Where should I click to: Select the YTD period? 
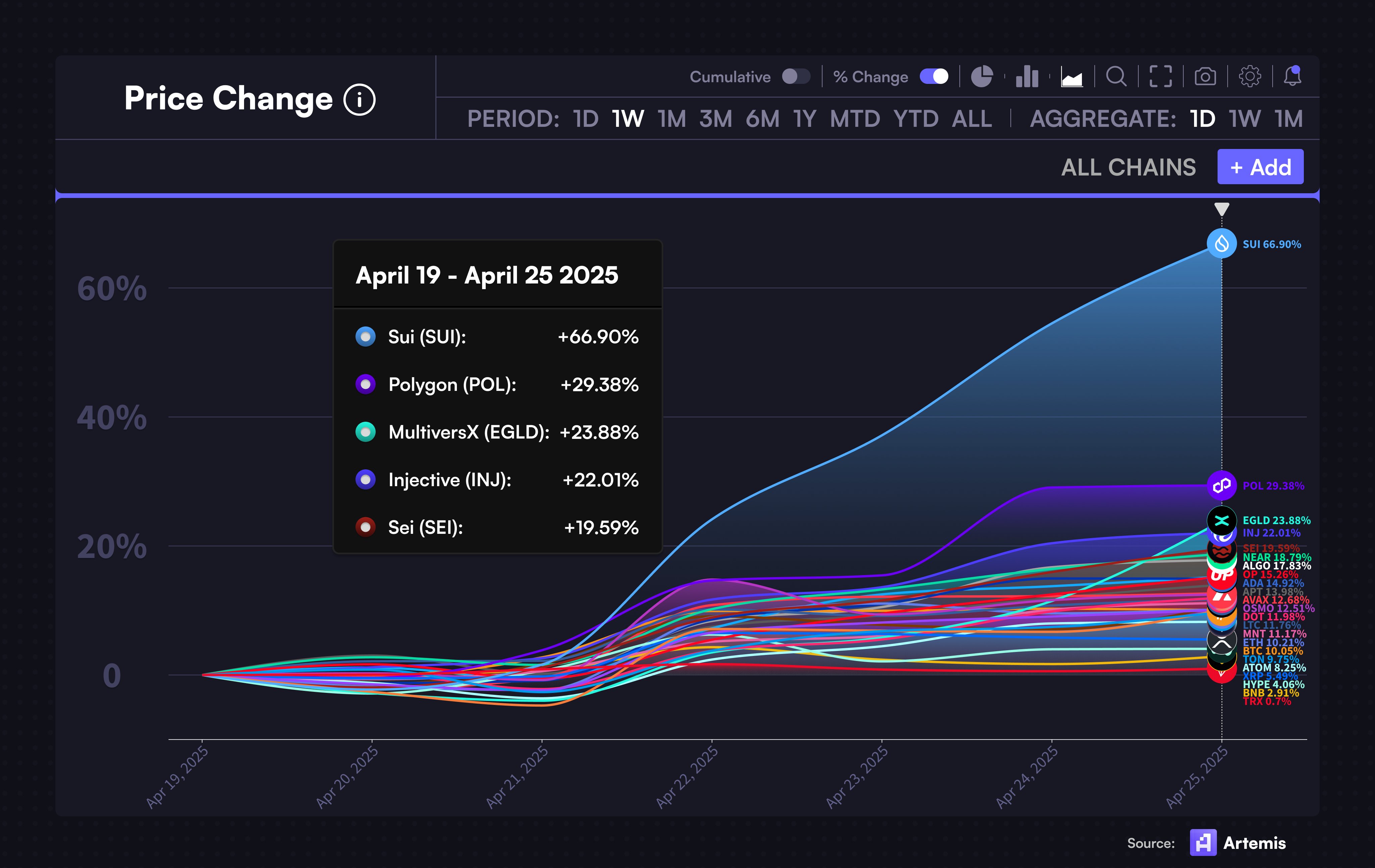(x=916, y=119)
